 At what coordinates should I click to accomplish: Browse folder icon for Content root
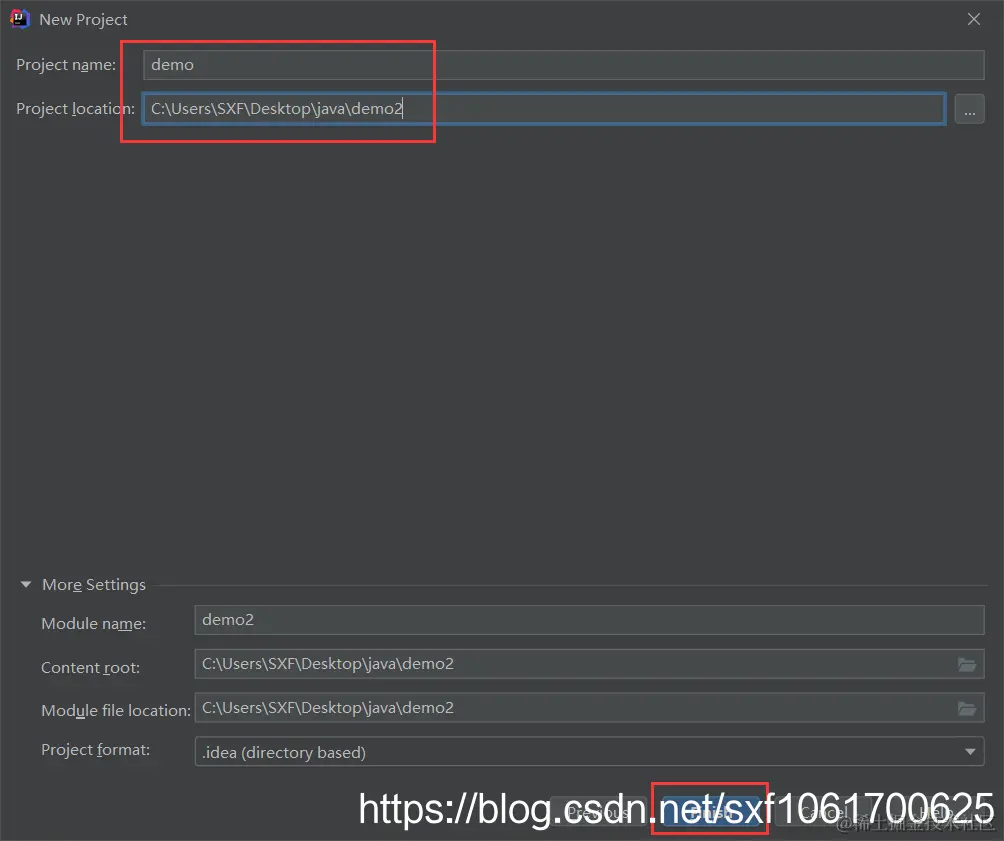click(967, 664)
